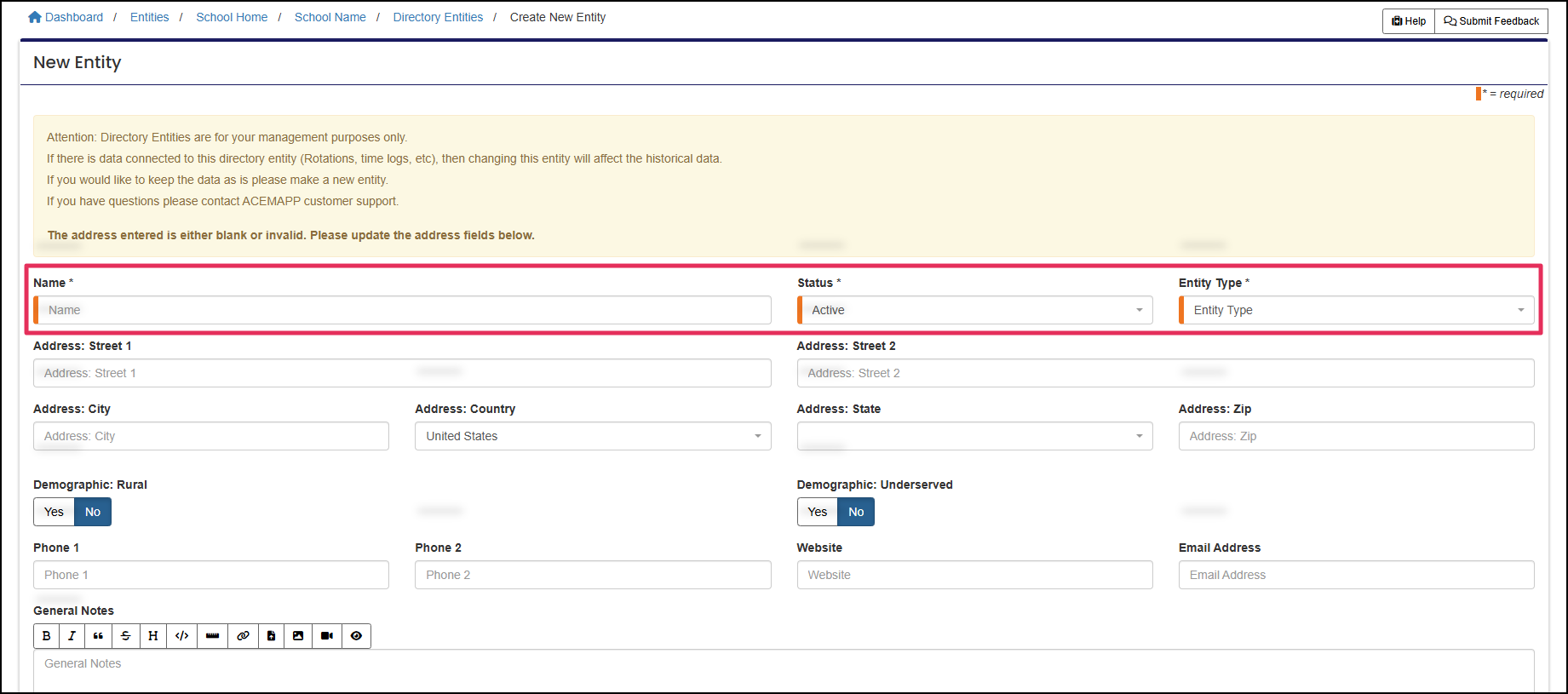Focus the Phone 2 field
This screenshot has height=694, width=1568.
[593, 575]
